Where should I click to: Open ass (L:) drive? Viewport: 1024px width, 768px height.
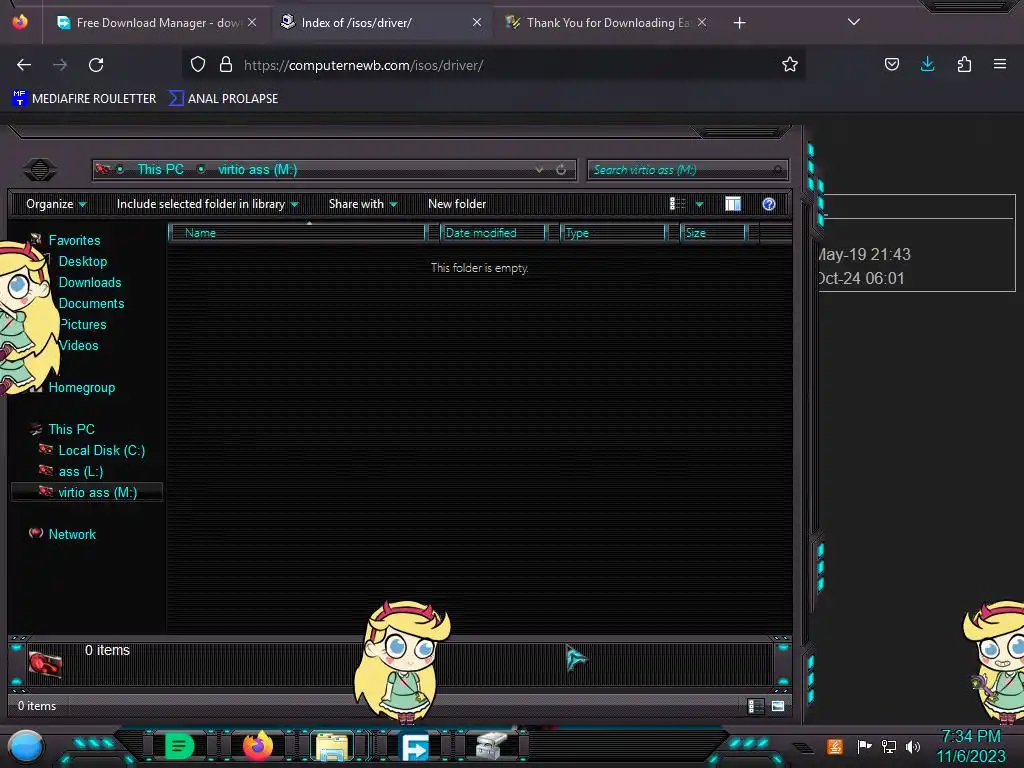(x=81, y=471)
